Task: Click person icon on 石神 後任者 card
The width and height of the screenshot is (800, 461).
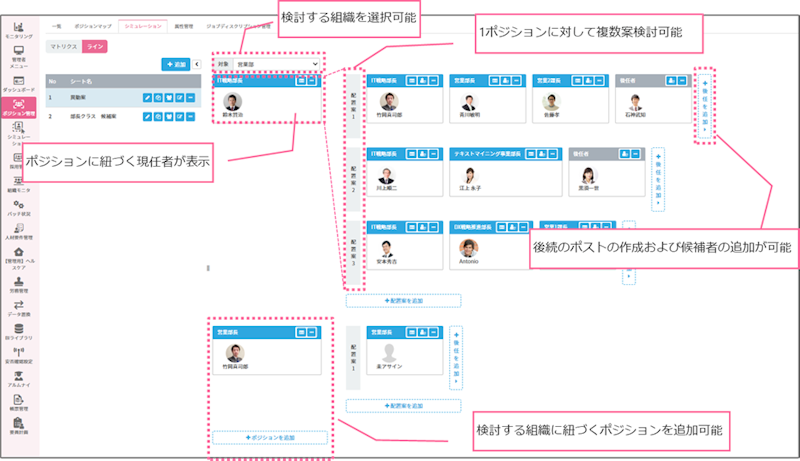Action: pyautogui.click(x=671, y=81)
